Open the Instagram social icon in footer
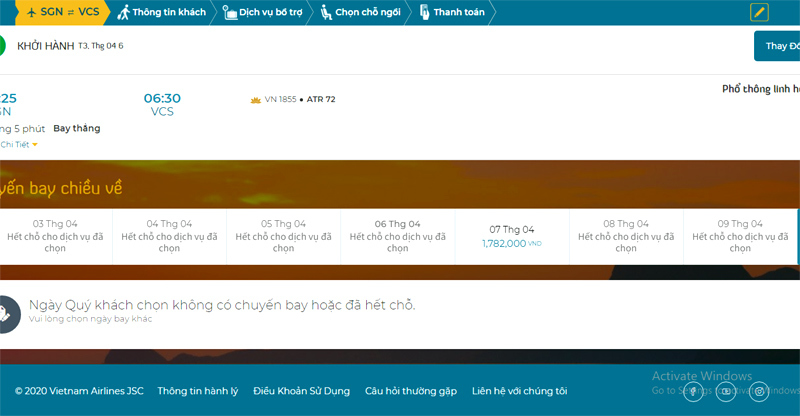The height and width of the screenshot is (416, 800). 759,391
